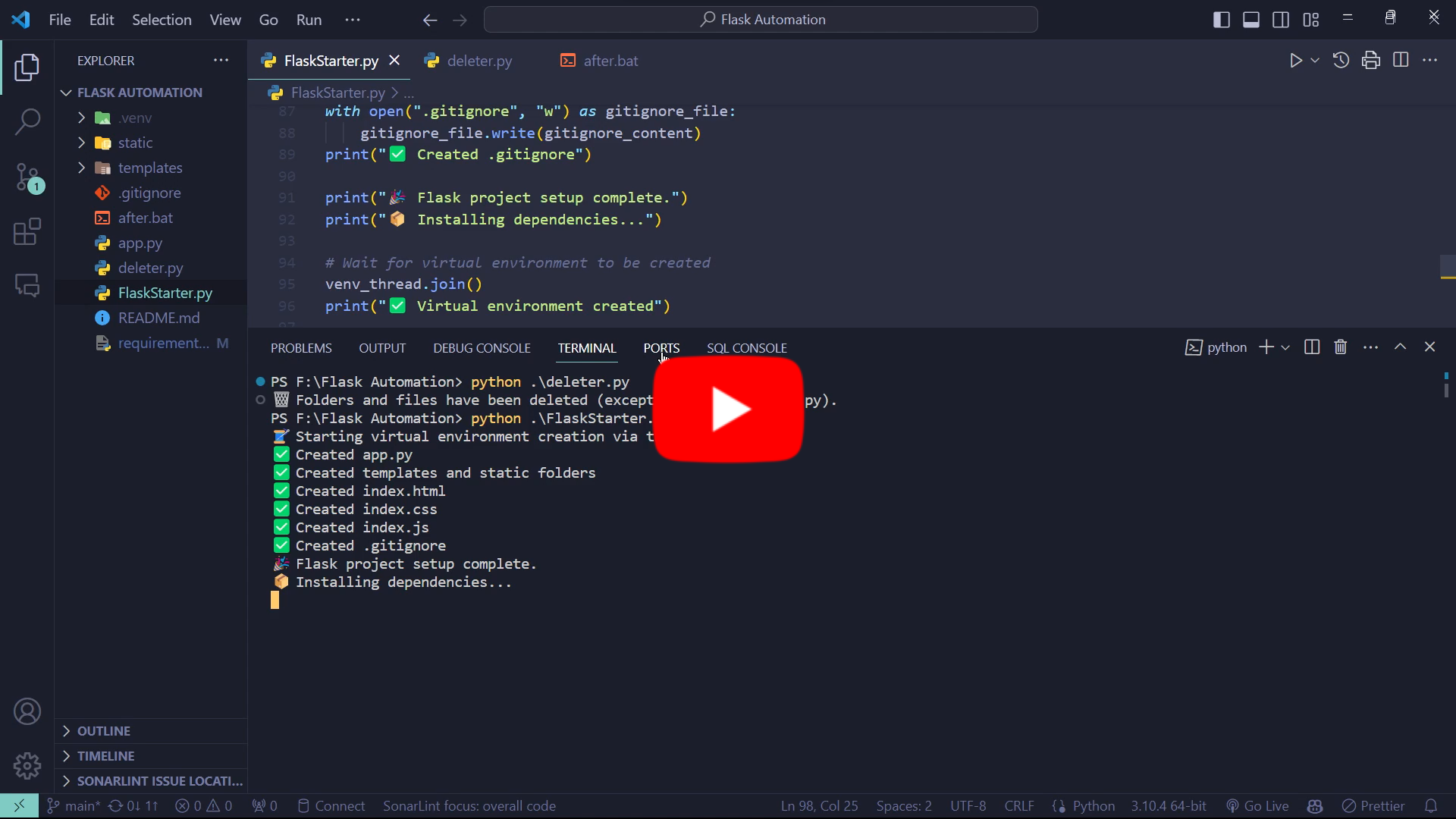Open the Extensions view

(27, 232)
